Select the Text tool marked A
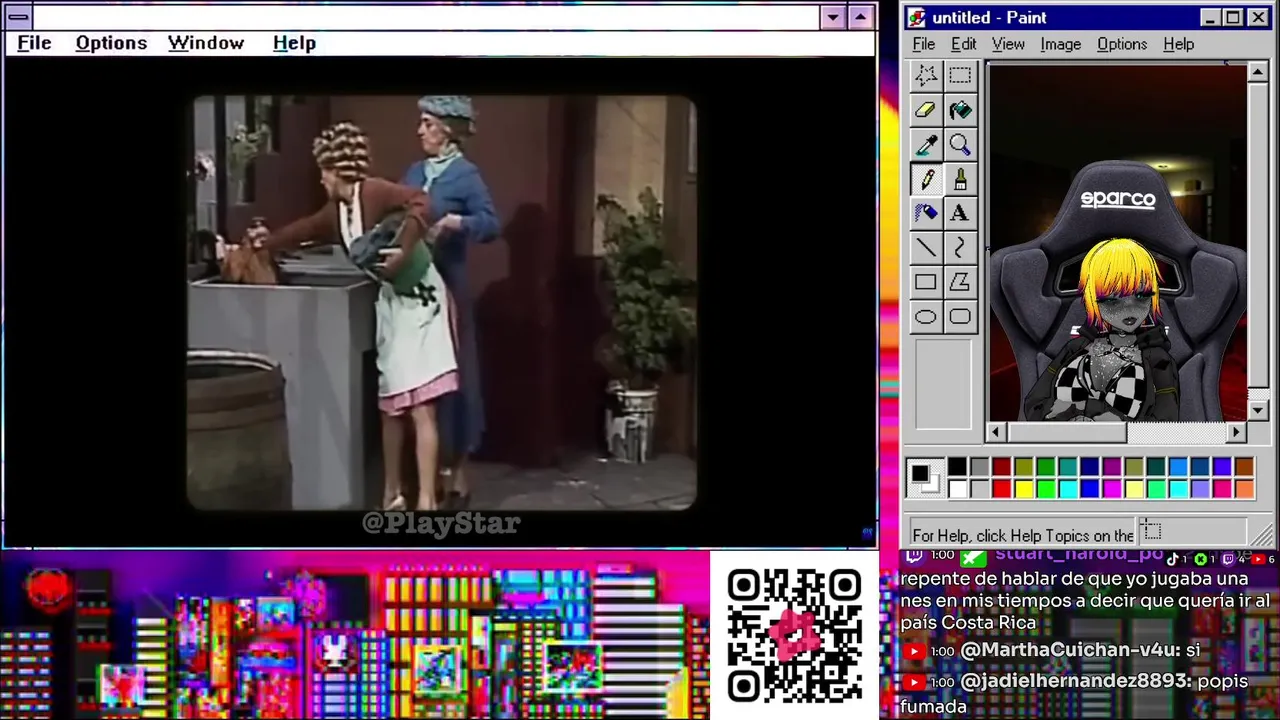This screenshot has height=720, width=1280. point(960,213)
